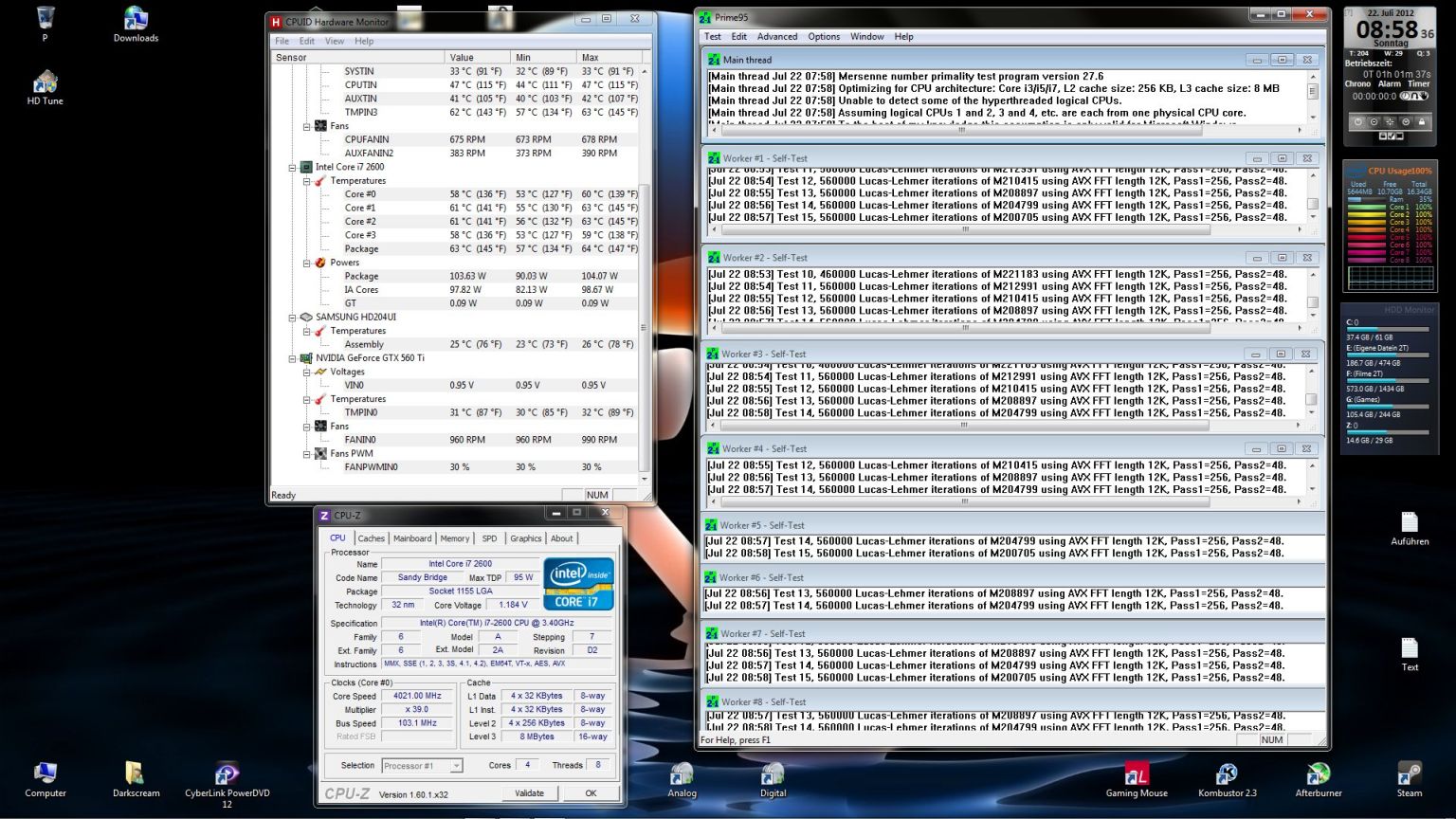This screenshot has width=1456, height=819.
Task: Click Worker #1 vertical scrollbar
Action: [x=1313, y=198]
